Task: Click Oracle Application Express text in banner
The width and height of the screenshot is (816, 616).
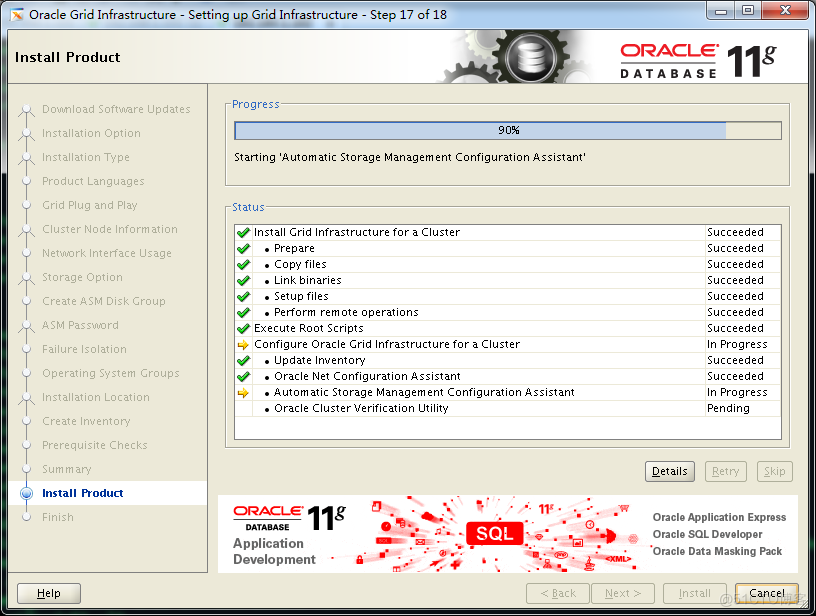Action: tap(719, 517)
